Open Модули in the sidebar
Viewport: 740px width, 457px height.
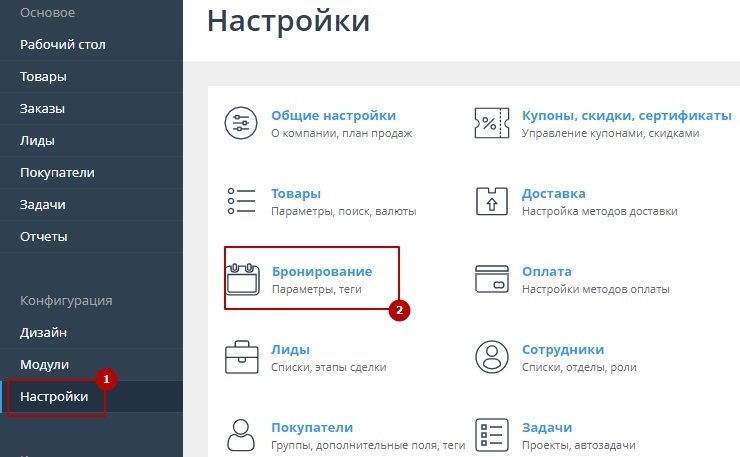pyautogui.click(x=44, y=365)
